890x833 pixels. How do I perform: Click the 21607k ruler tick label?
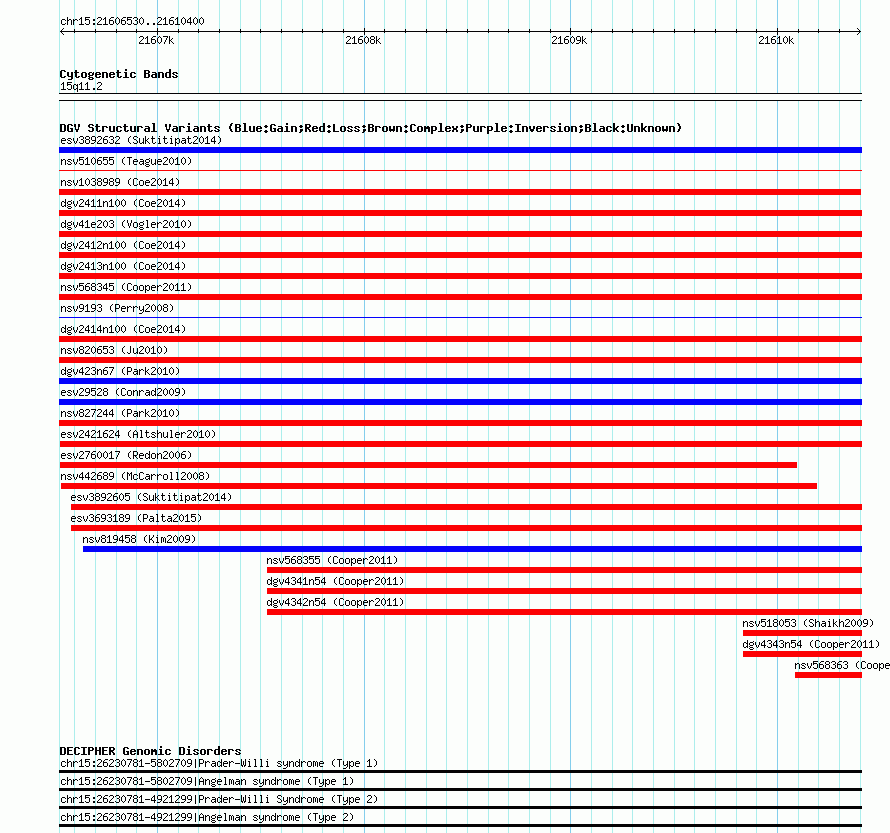coord(156,40)
